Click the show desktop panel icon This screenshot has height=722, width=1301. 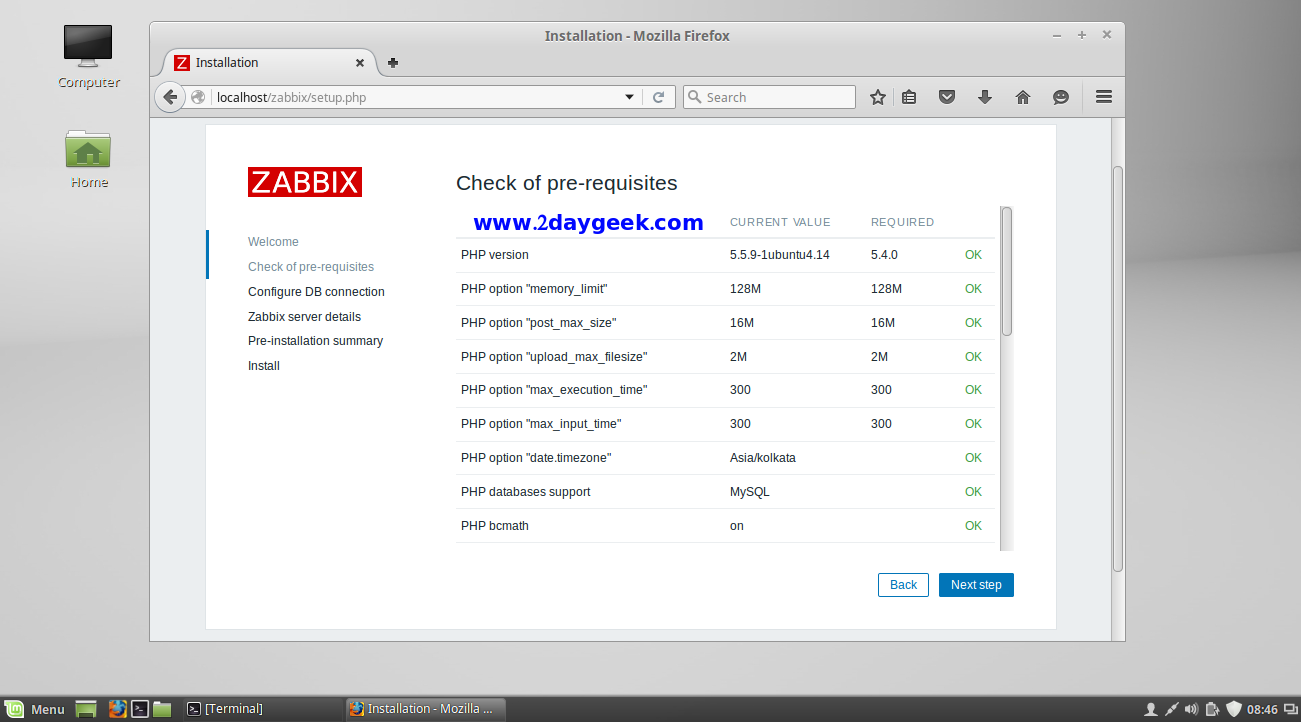86,709
